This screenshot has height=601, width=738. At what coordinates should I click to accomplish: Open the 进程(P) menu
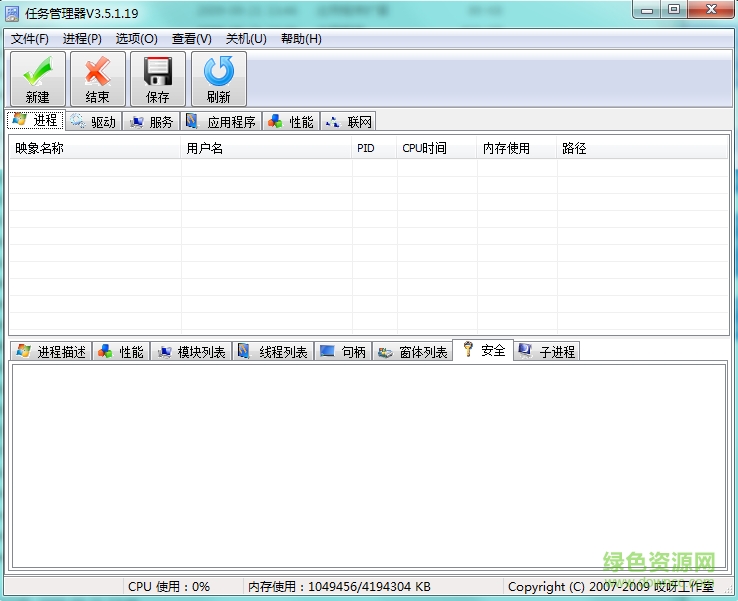pyautogui.click(x=82, y=39)
